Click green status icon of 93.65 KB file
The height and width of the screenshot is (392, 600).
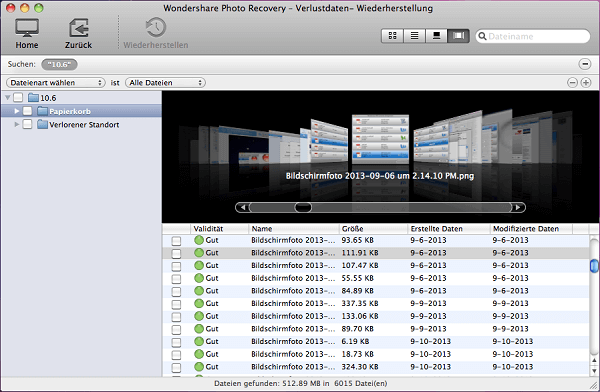point(199,240)
